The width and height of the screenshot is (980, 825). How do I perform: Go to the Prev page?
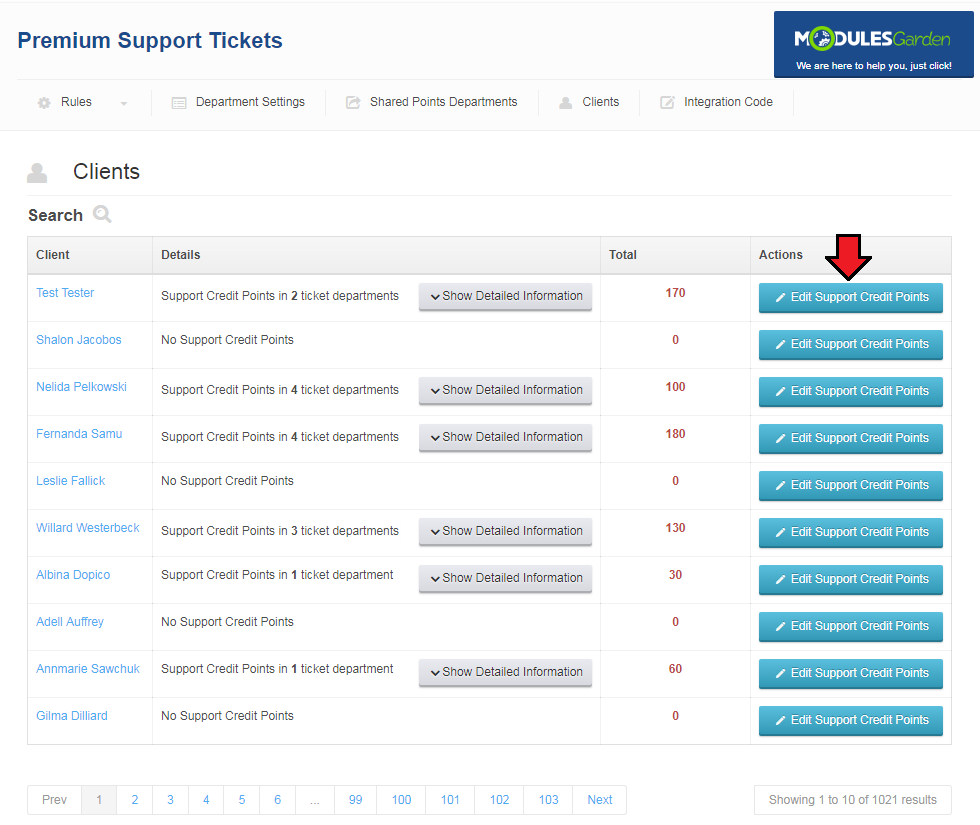click(54, 800)
